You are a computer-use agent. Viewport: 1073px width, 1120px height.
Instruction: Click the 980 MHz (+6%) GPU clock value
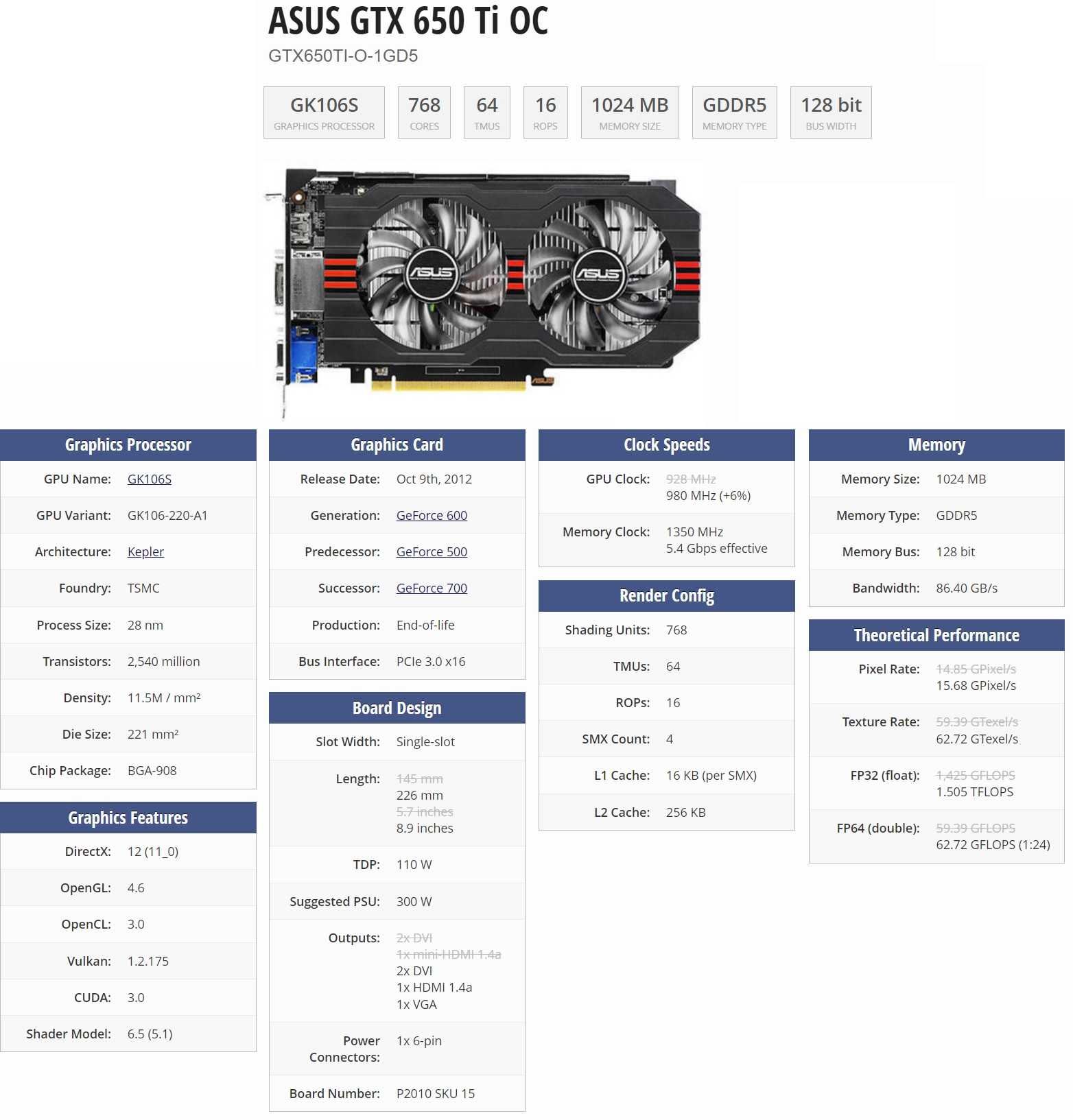708,495
